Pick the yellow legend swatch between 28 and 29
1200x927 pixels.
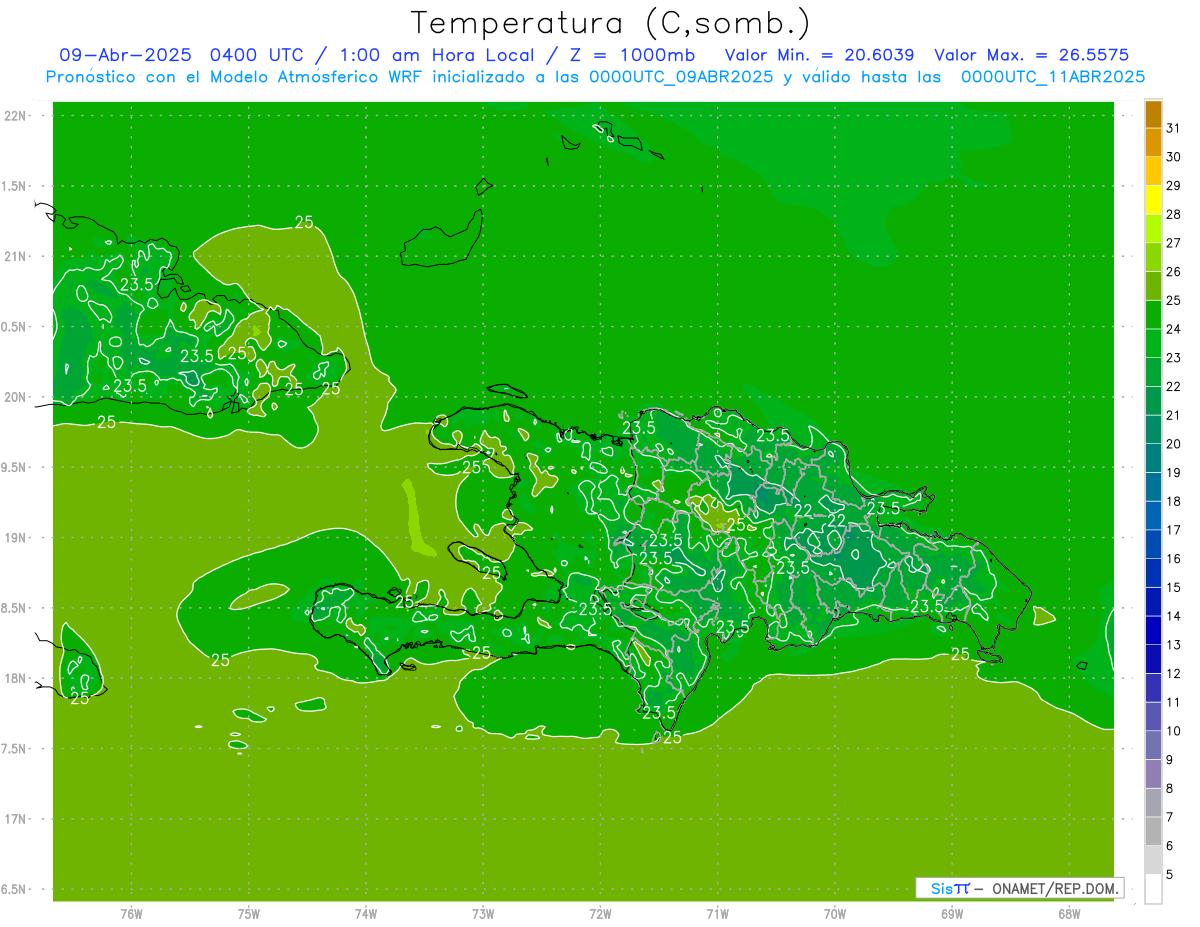(1153, 200)
